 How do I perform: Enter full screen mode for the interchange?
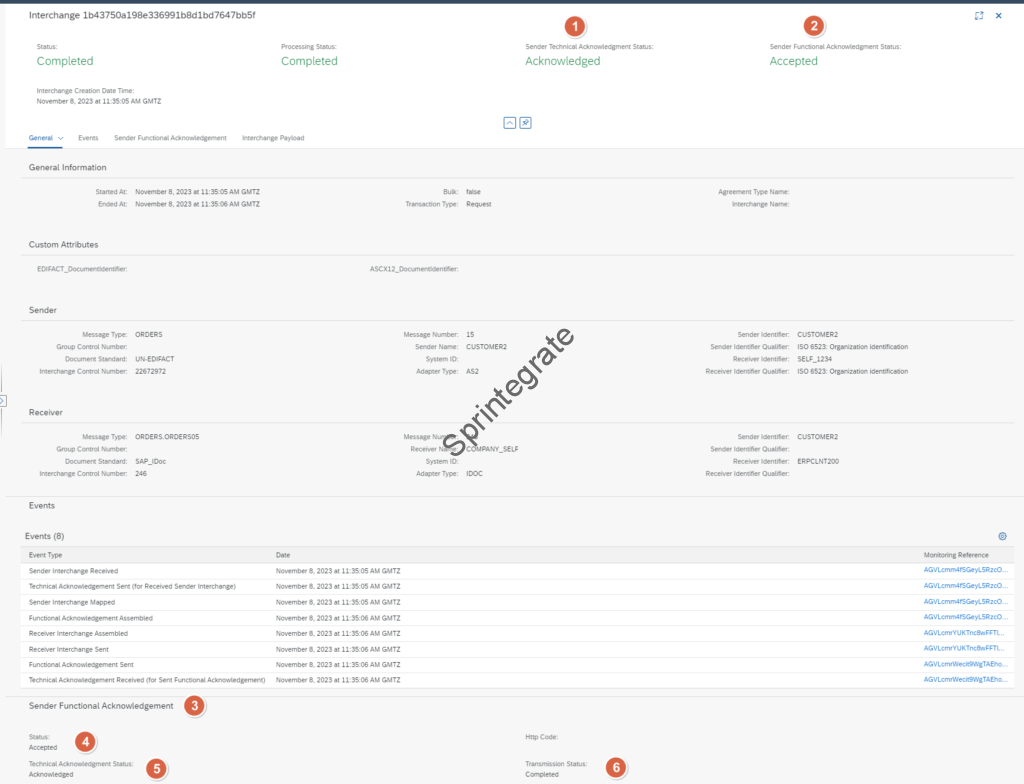[979, 16]
